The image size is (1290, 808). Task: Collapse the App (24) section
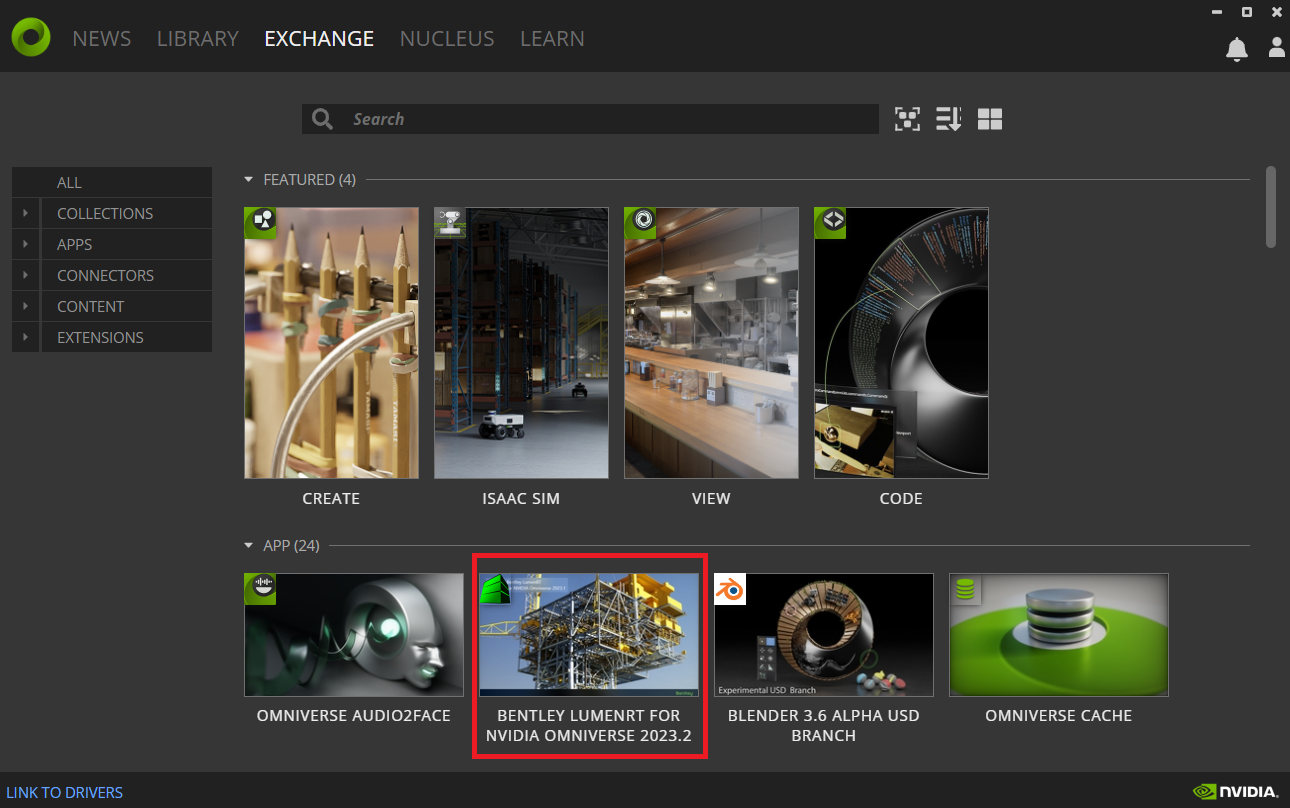coord(249,546)
